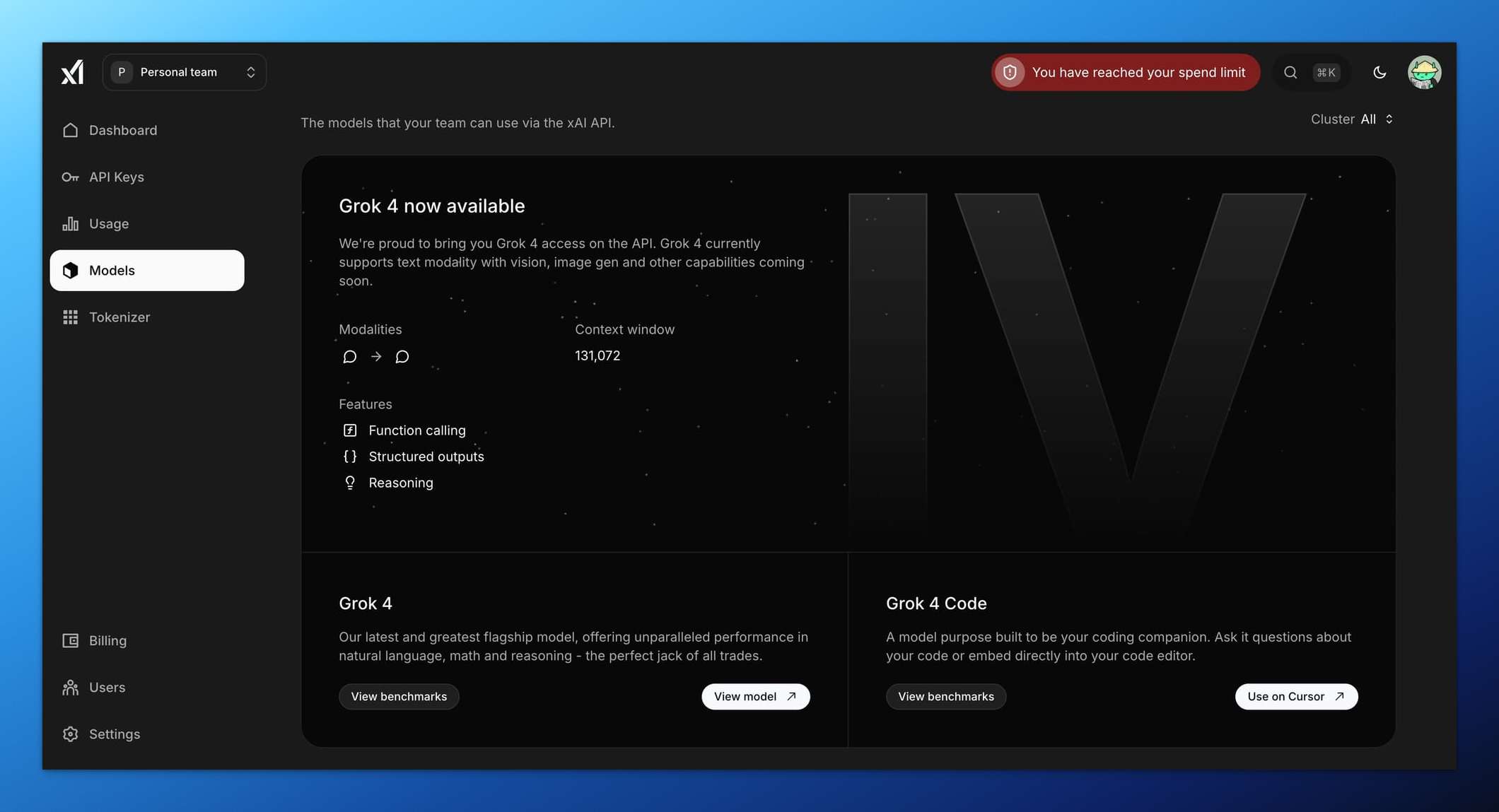Click the Structured outputs braces icon
Image resolution: width=1499 pixels, height=812 pixels.
point(350,457)
